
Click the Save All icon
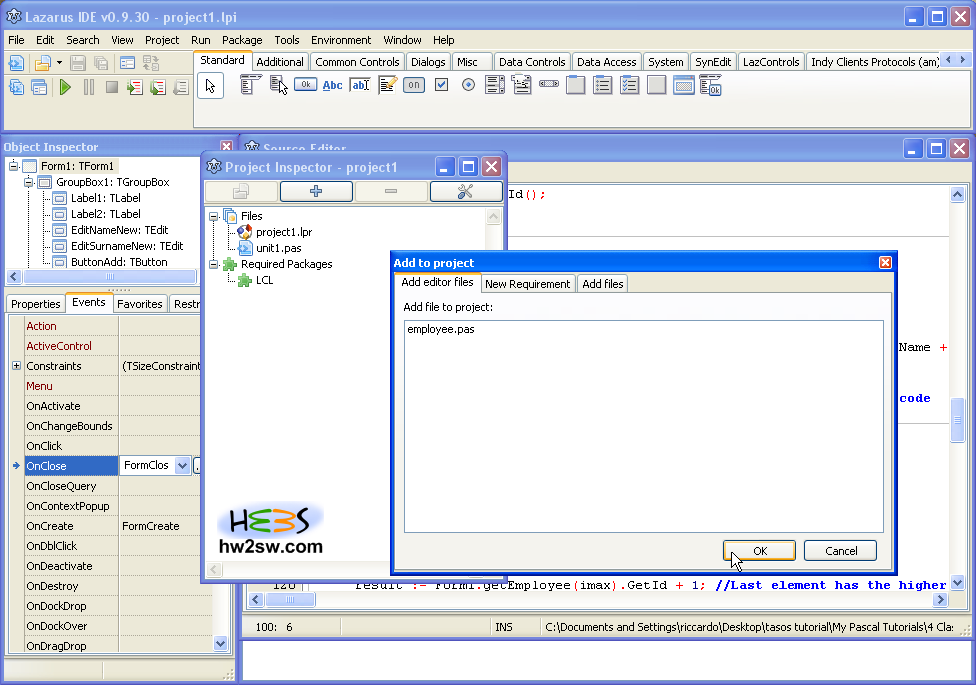[x=101, y=63]
